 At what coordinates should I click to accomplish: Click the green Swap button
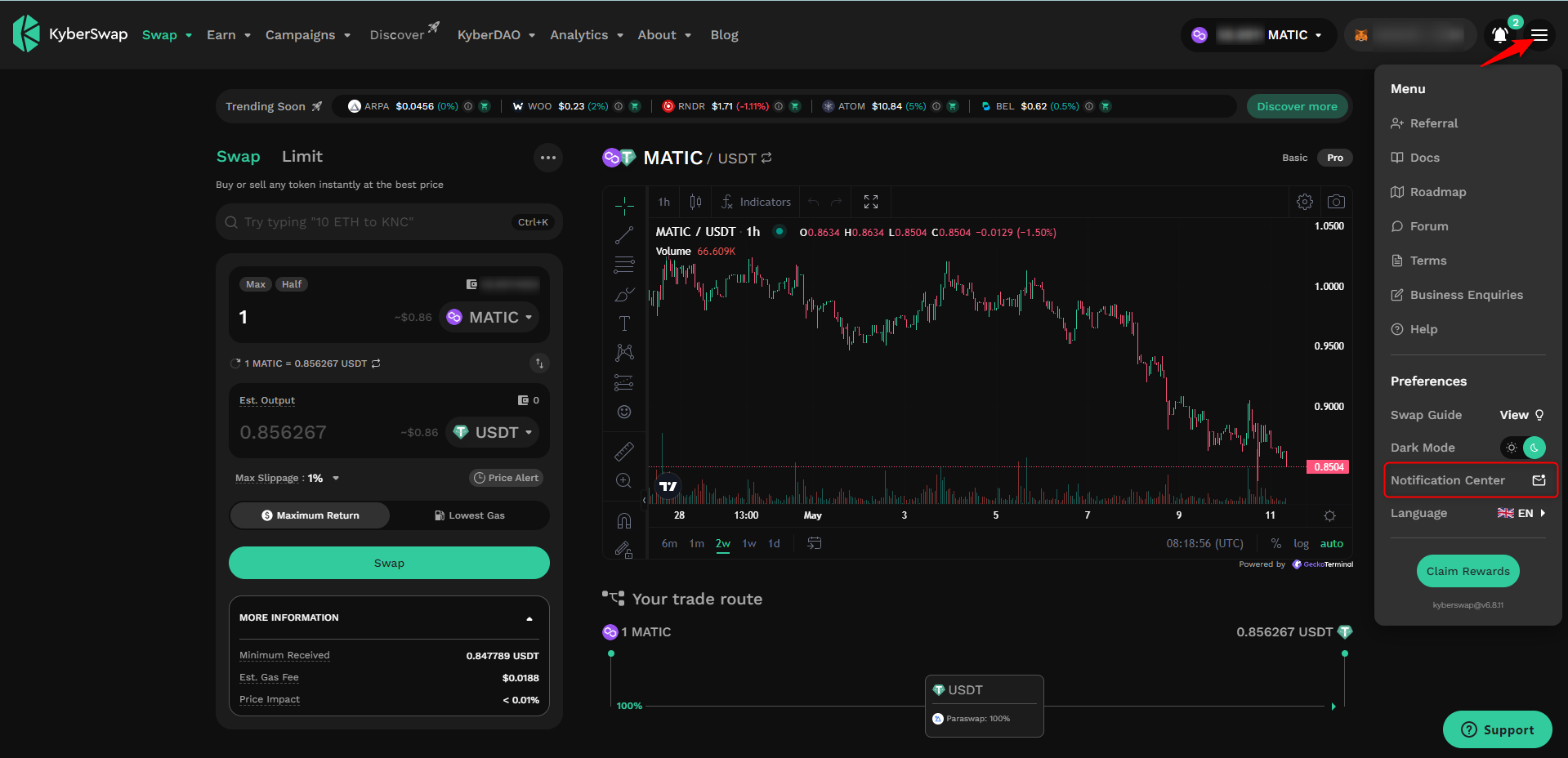[389, 563]
